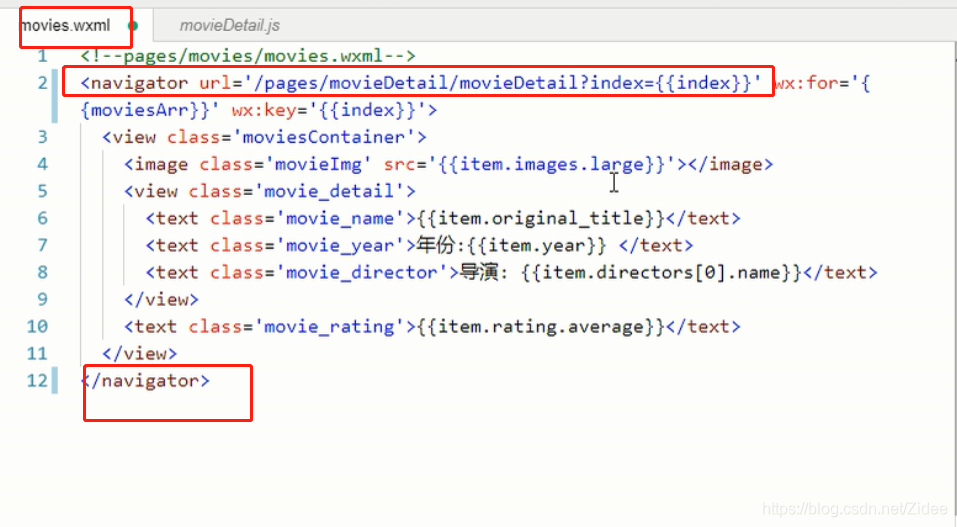Screen dimensions: 957x527
Task: Select line number 5 in gutter
Action: [42, 191]
